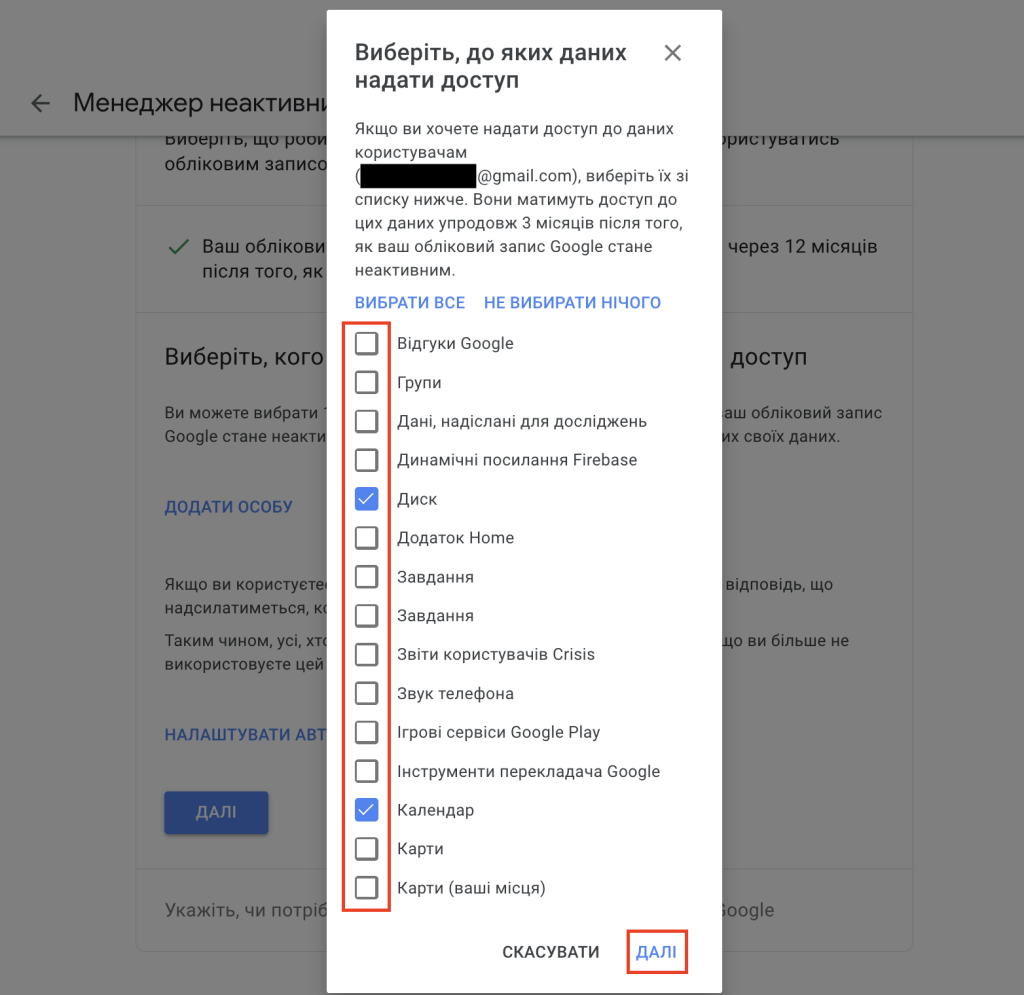The height and width of the screenshot is (995, 1024).
Task: Uncheck the Календар checkbox
Action: tap(366, 810)
